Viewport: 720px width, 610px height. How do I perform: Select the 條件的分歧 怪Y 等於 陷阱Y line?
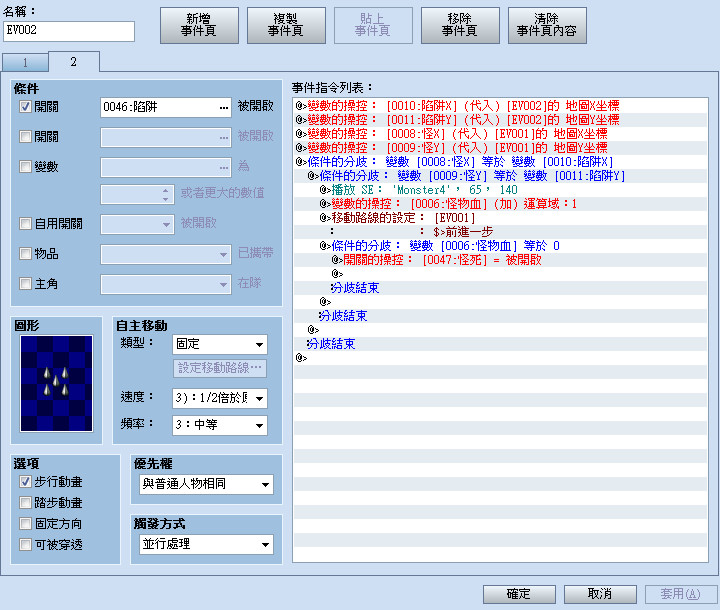(501, 176)
